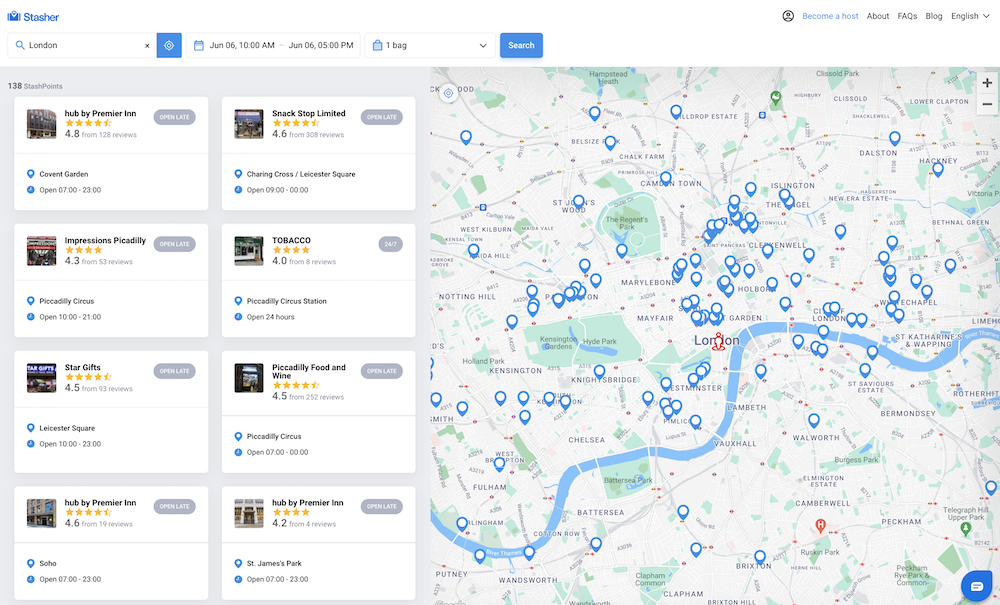The width and height of the screenshot is (1000, 605).
Task: Click 'Open 24 hours' text
Action: 270,317
